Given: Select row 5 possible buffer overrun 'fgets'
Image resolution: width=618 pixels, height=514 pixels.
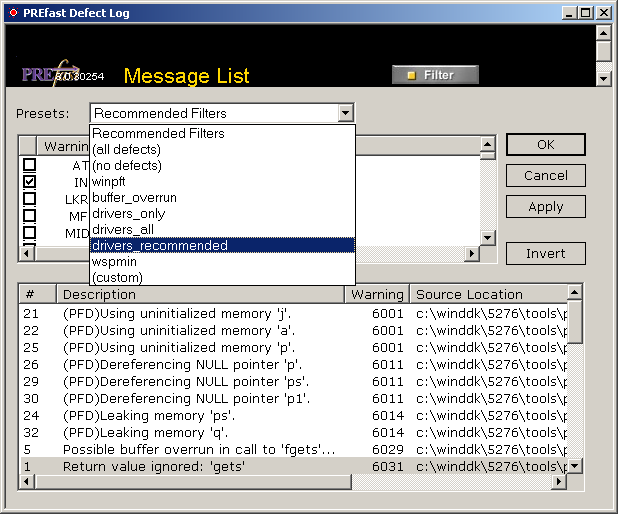Looking at the screenshot, I should point(293,449).
